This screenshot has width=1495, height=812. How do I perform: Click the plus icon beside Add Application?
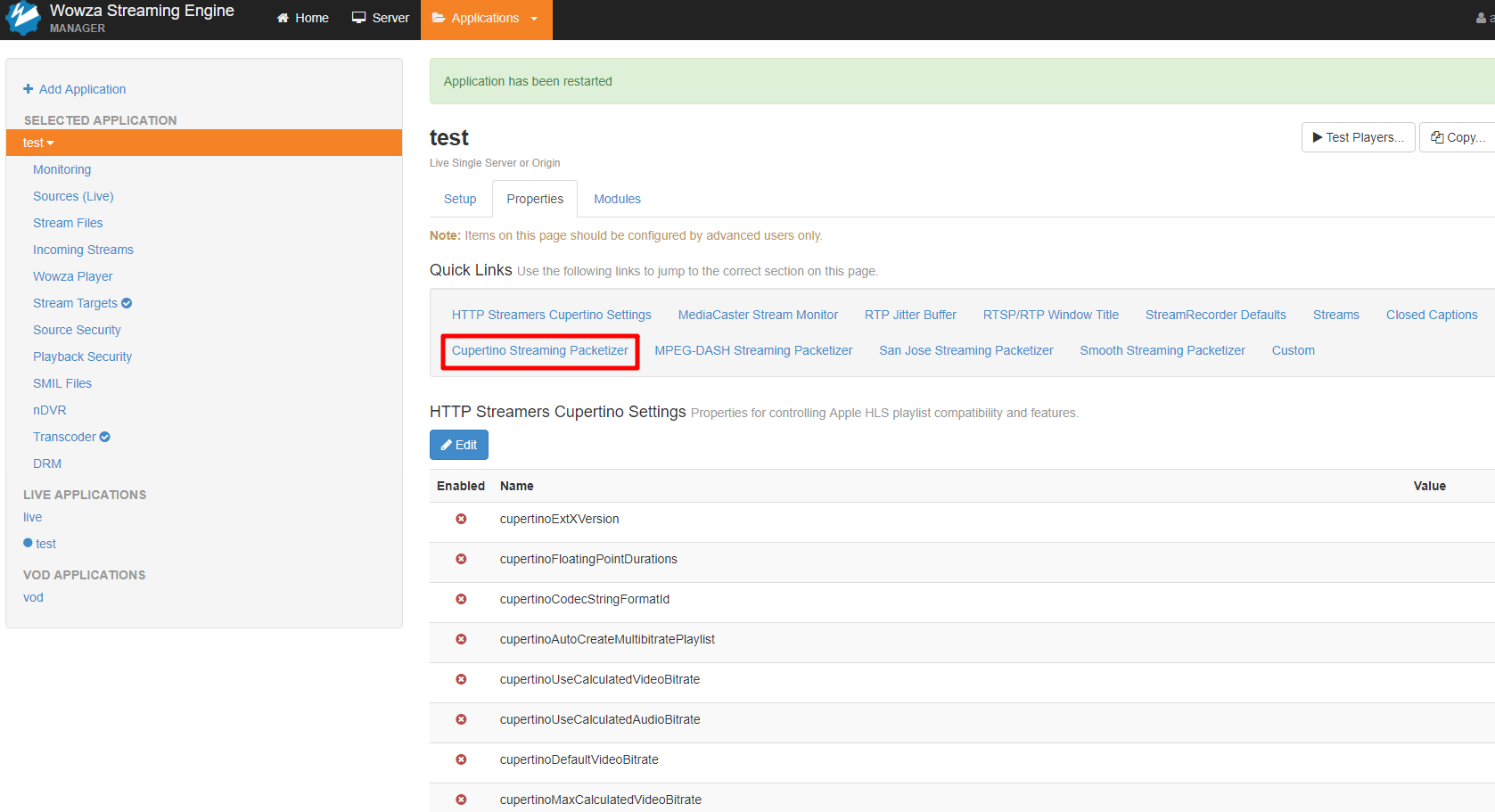coord(29,89)
